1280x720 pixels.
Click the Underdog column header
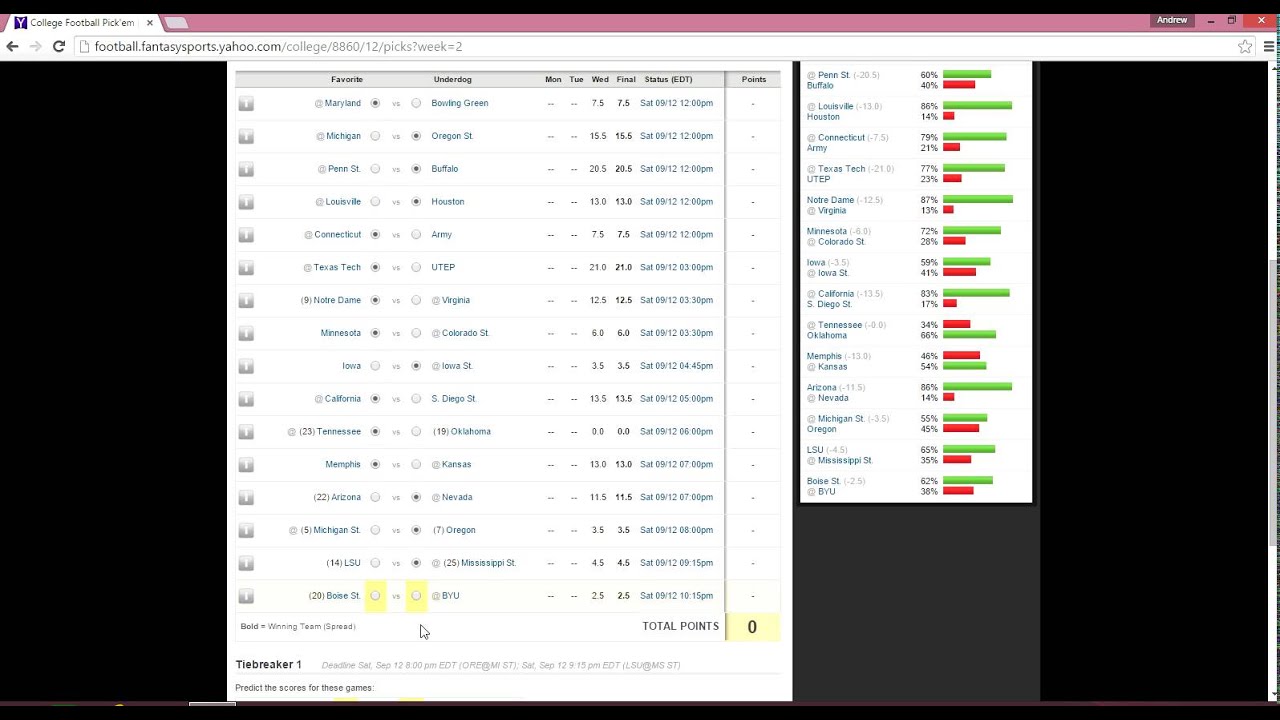(453, 79)
